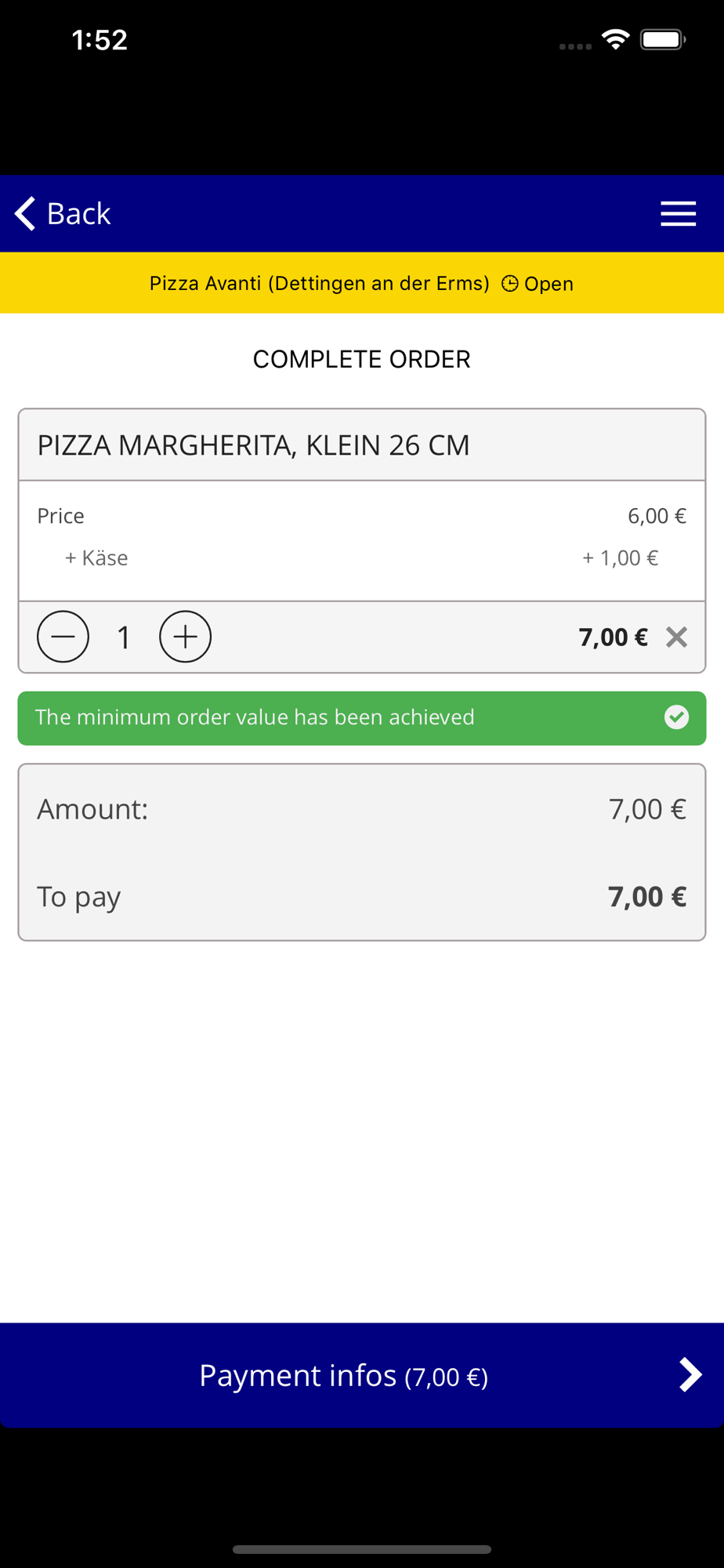The image size is (724, 1568).
Task: Proceed to Payment infos (7,00 €)
Action: (361, 1375)
